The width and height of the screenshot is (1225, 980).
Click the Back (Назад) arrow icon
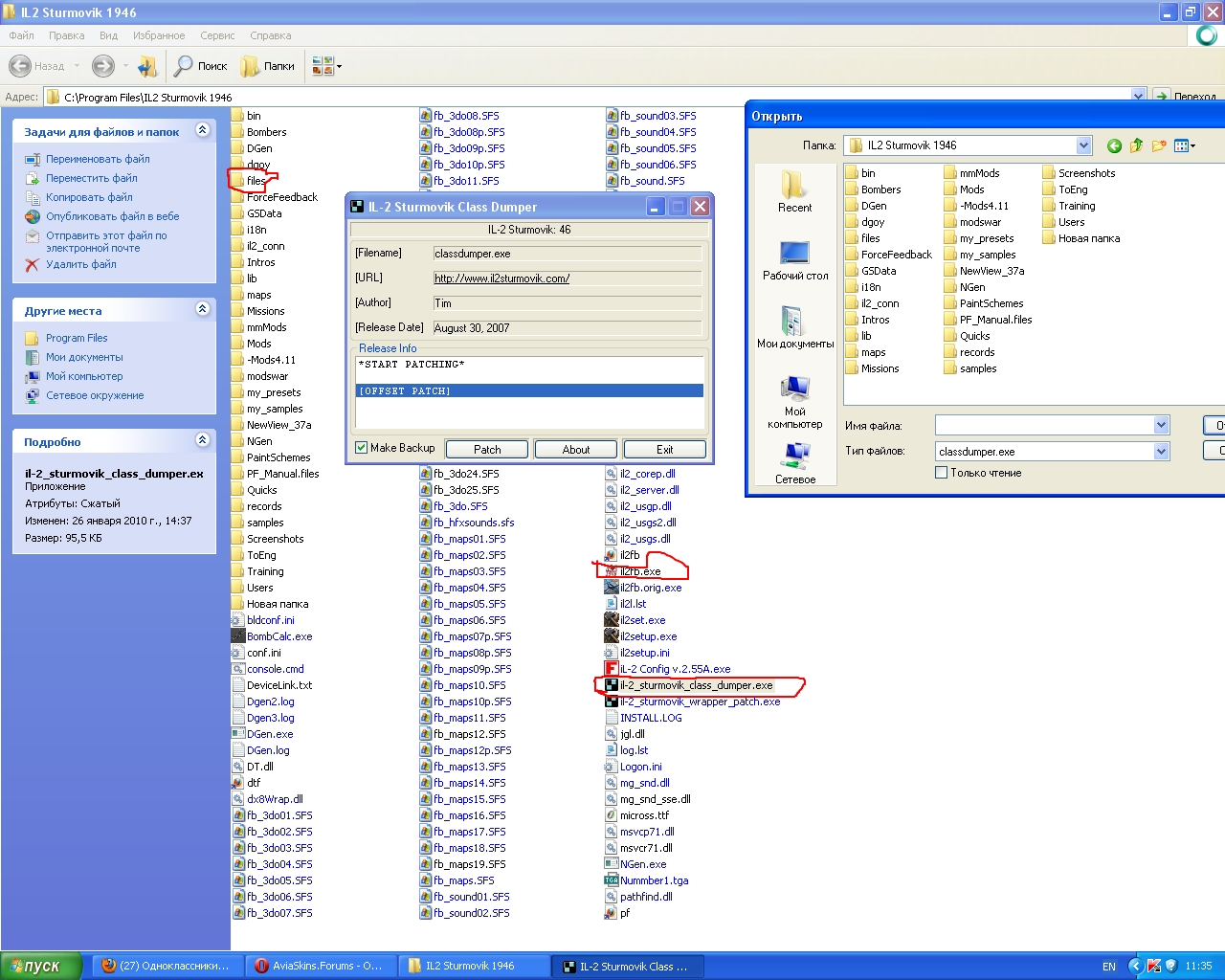[x=20, y=66]
